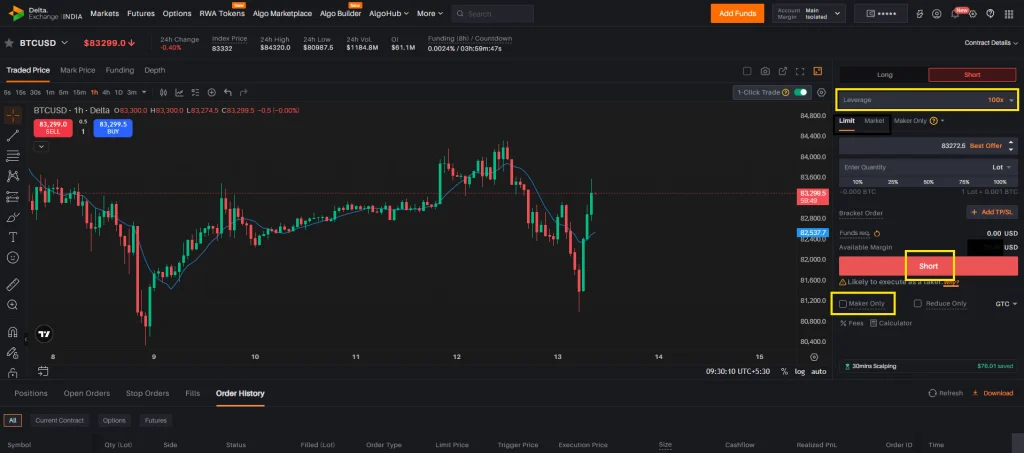Open the emoji icons tool

(13, 257)
